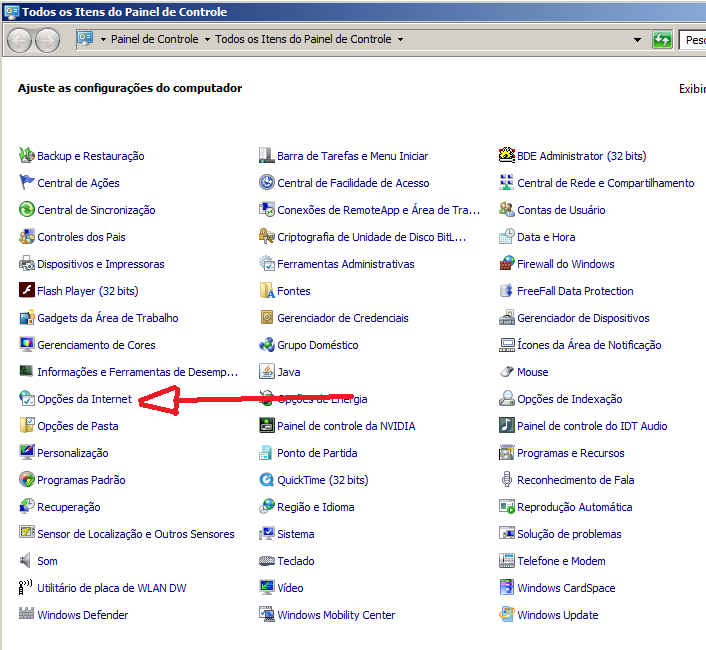Expand the arrow after Todos os Itens breadcrumb
This screenshot has width=706, height=650.
click(400, 40)
